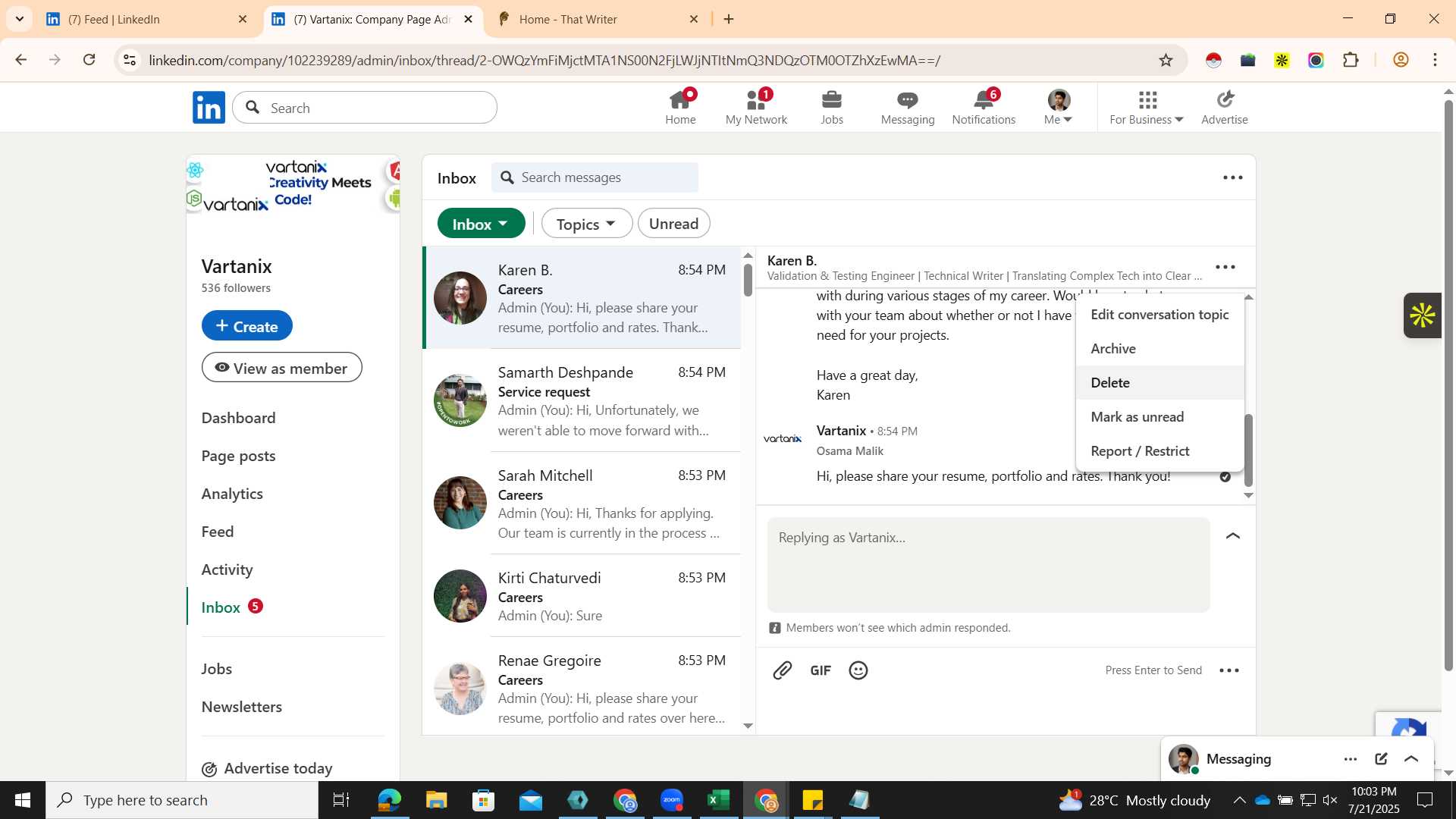Expand the Messaging overlay chevron

[1411, 759]
